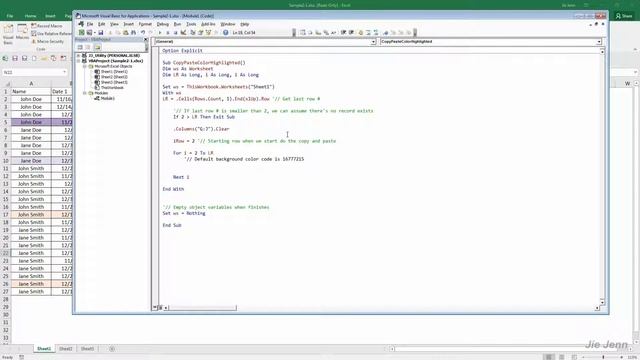640x360 pixels.
Task: Click the Insert UserForm toolbar icon
Action: click(89, 33)
